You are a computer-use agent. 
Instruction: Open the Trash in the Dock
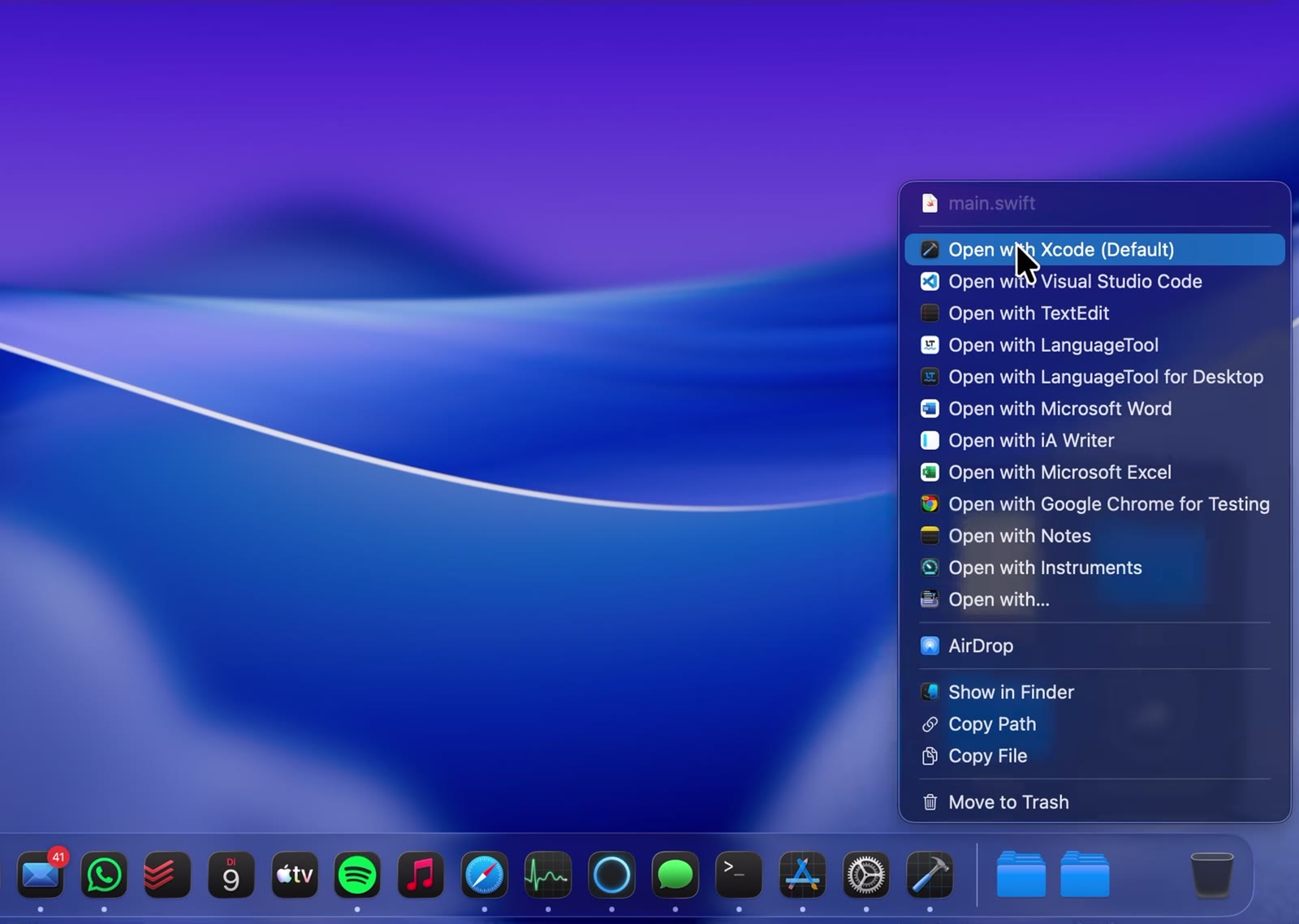click(x=1211, y=874)
